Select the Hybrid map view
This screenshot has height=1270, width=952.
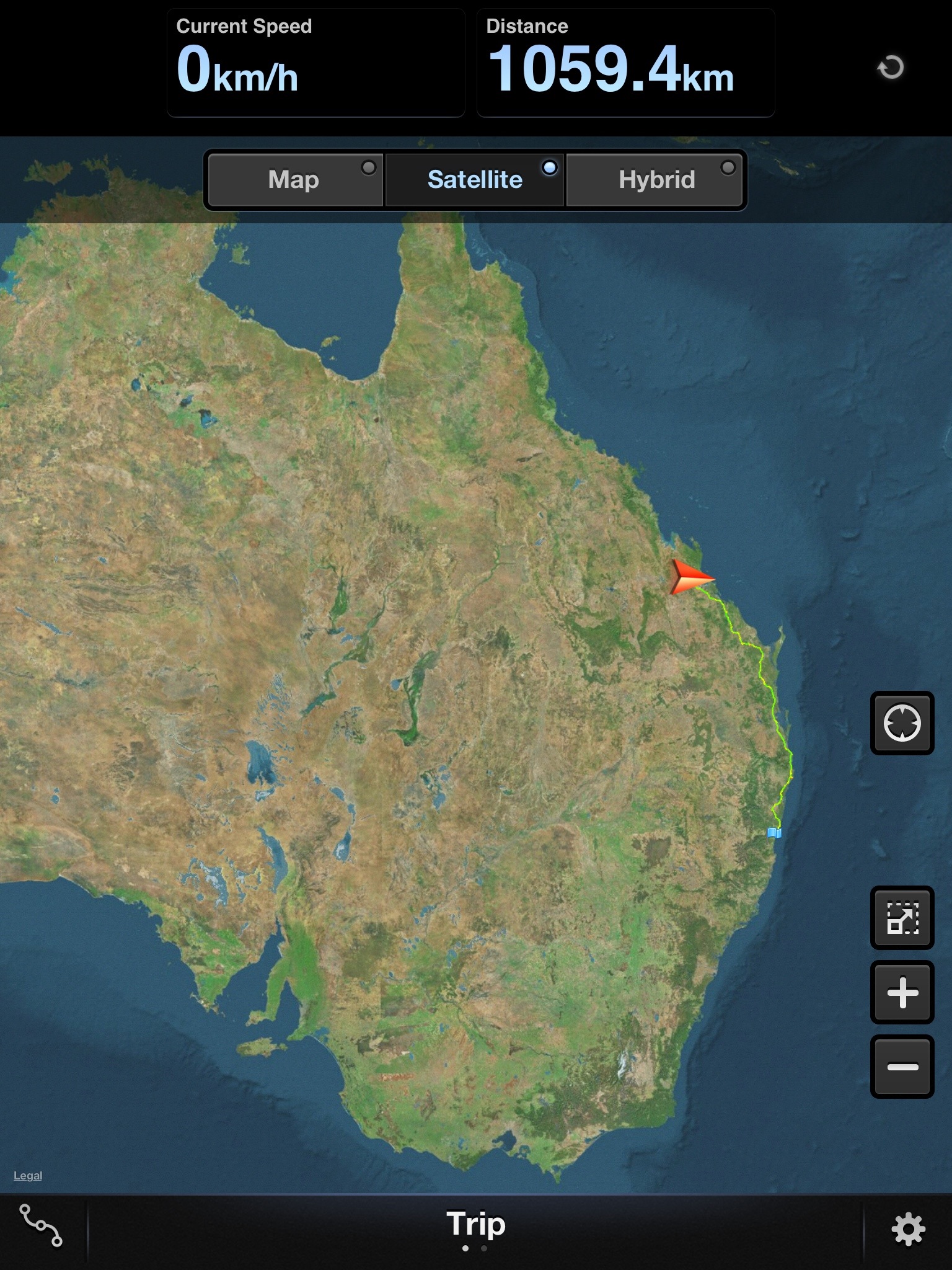pyautogui.click(x=656, y=180)
